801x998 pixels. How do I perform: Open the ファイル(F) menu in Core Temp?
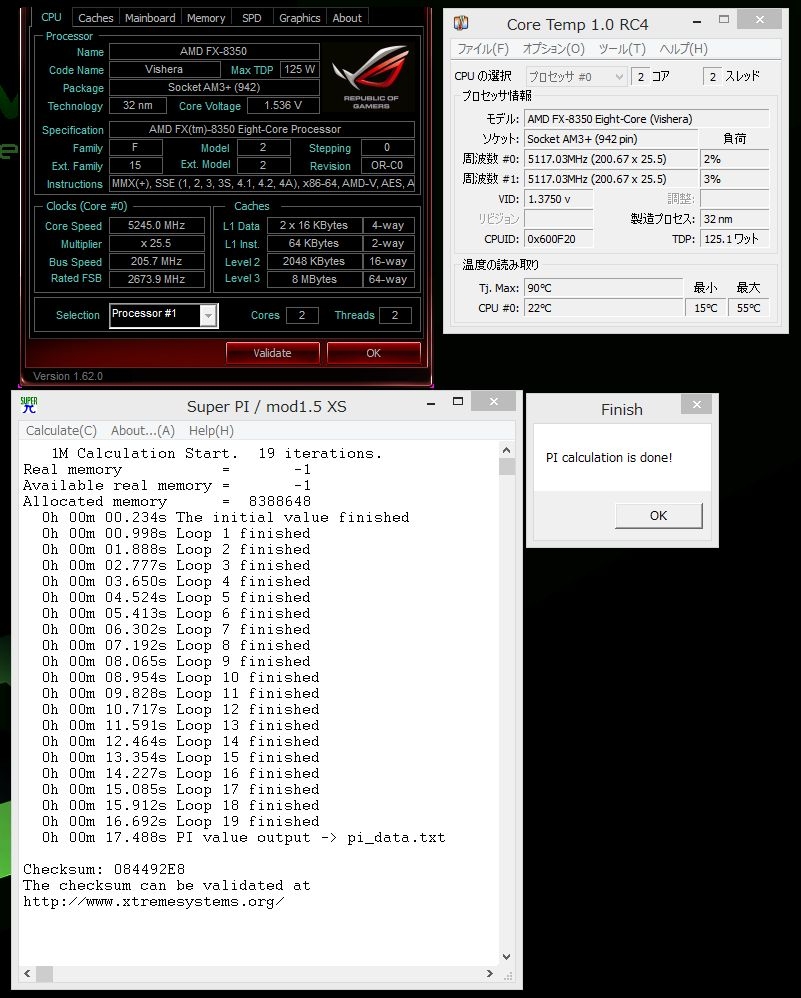point(483,49)
